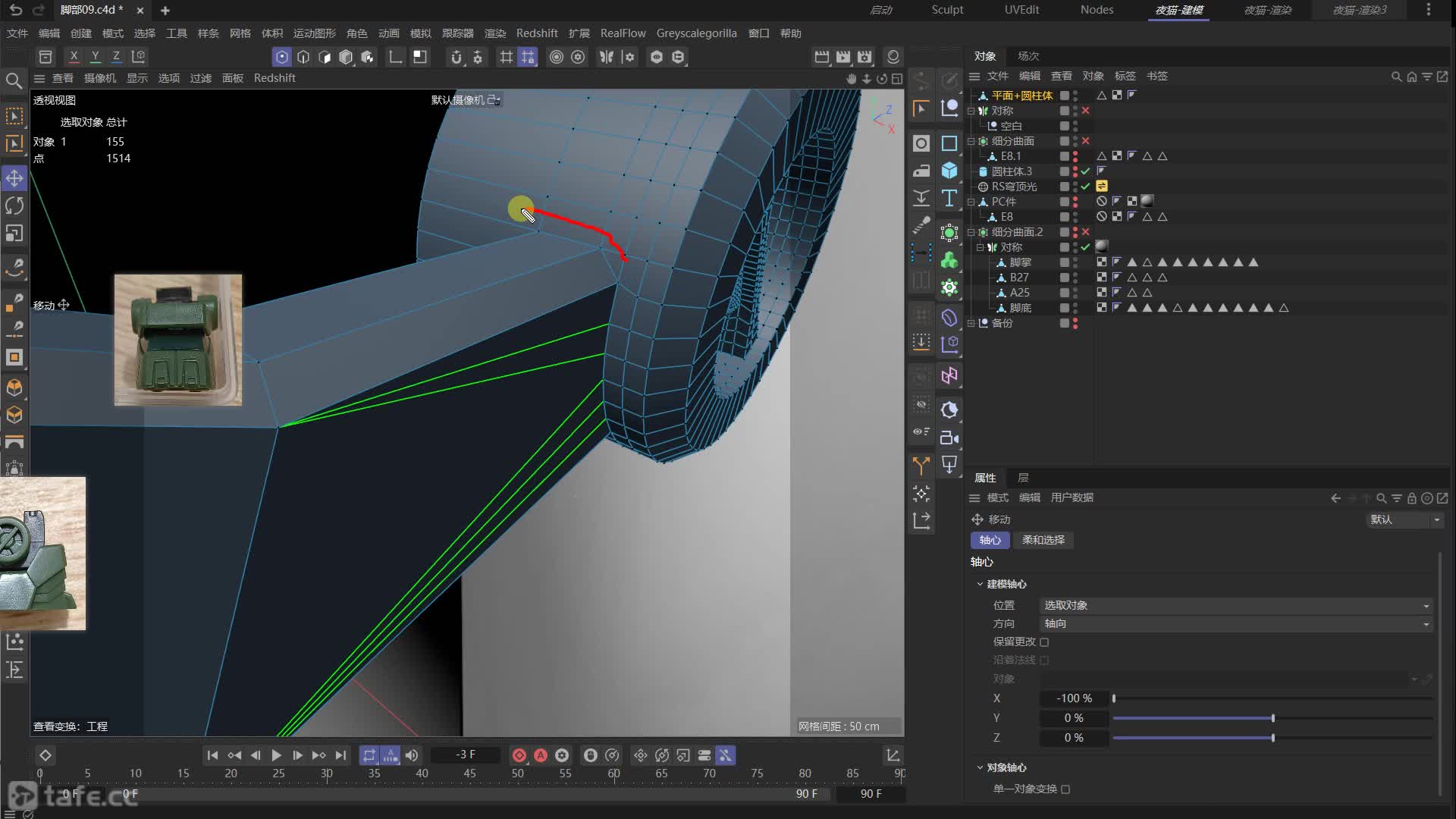Open the 位置 dropdown set to 选取对象

(1235, 605)
